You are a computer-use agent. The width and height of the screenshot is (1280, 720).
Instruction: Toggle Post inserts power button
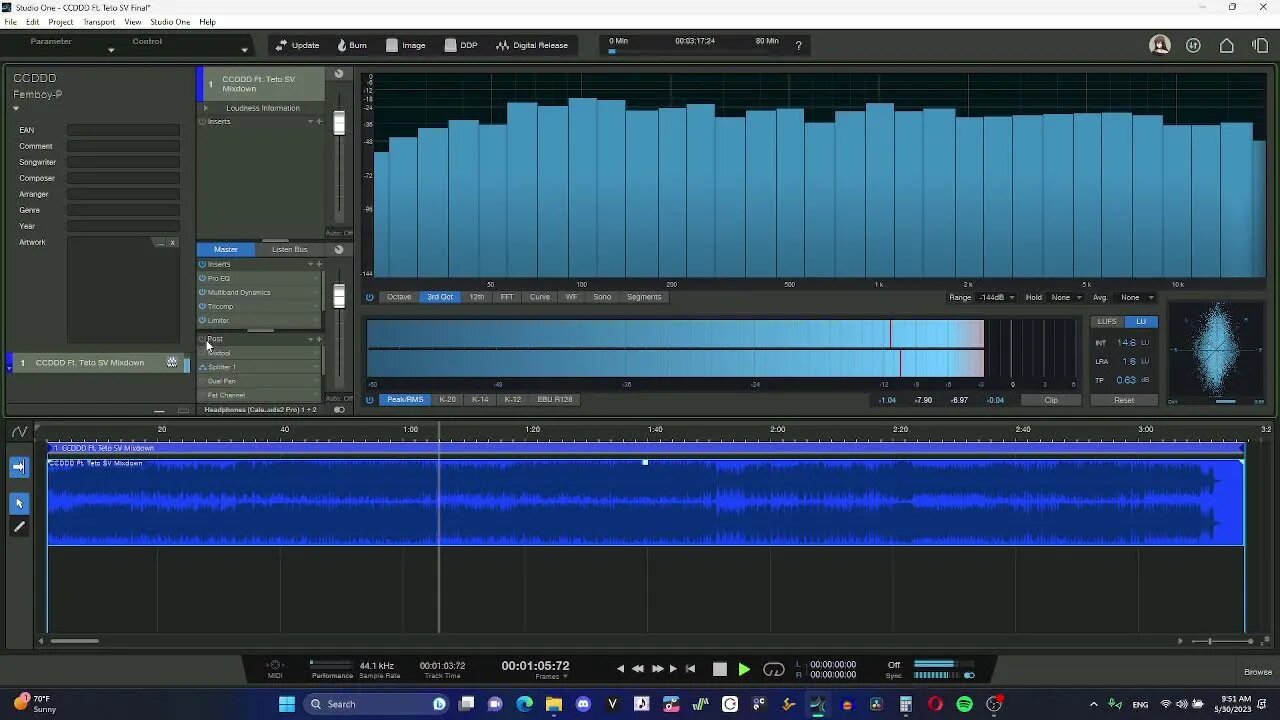click(x=202, y=339)
